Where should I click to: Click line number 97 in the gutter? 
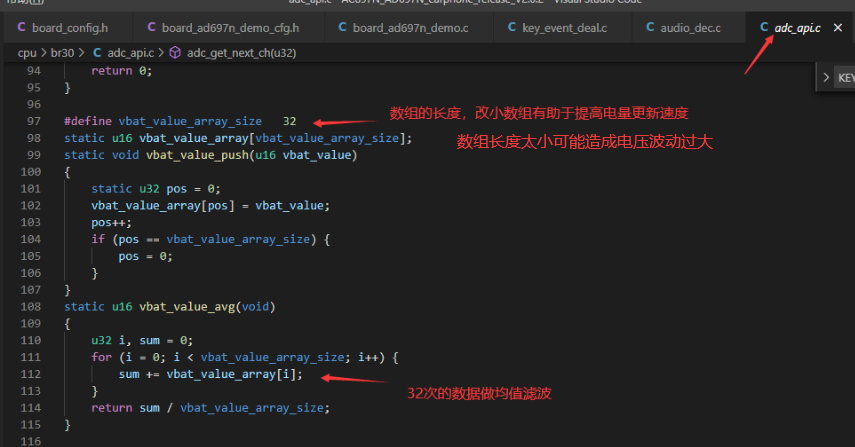(34, 121)
